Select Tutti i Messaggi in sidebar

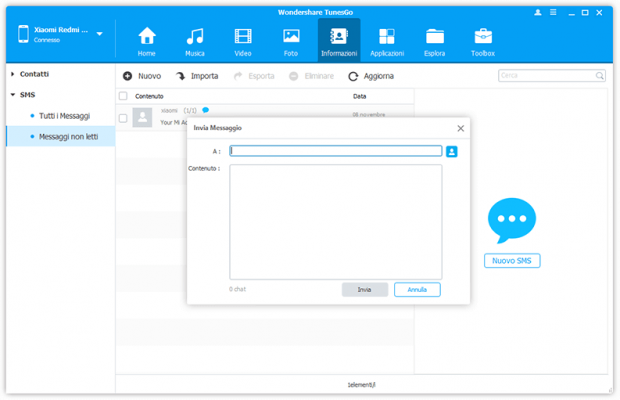[64, 116]
